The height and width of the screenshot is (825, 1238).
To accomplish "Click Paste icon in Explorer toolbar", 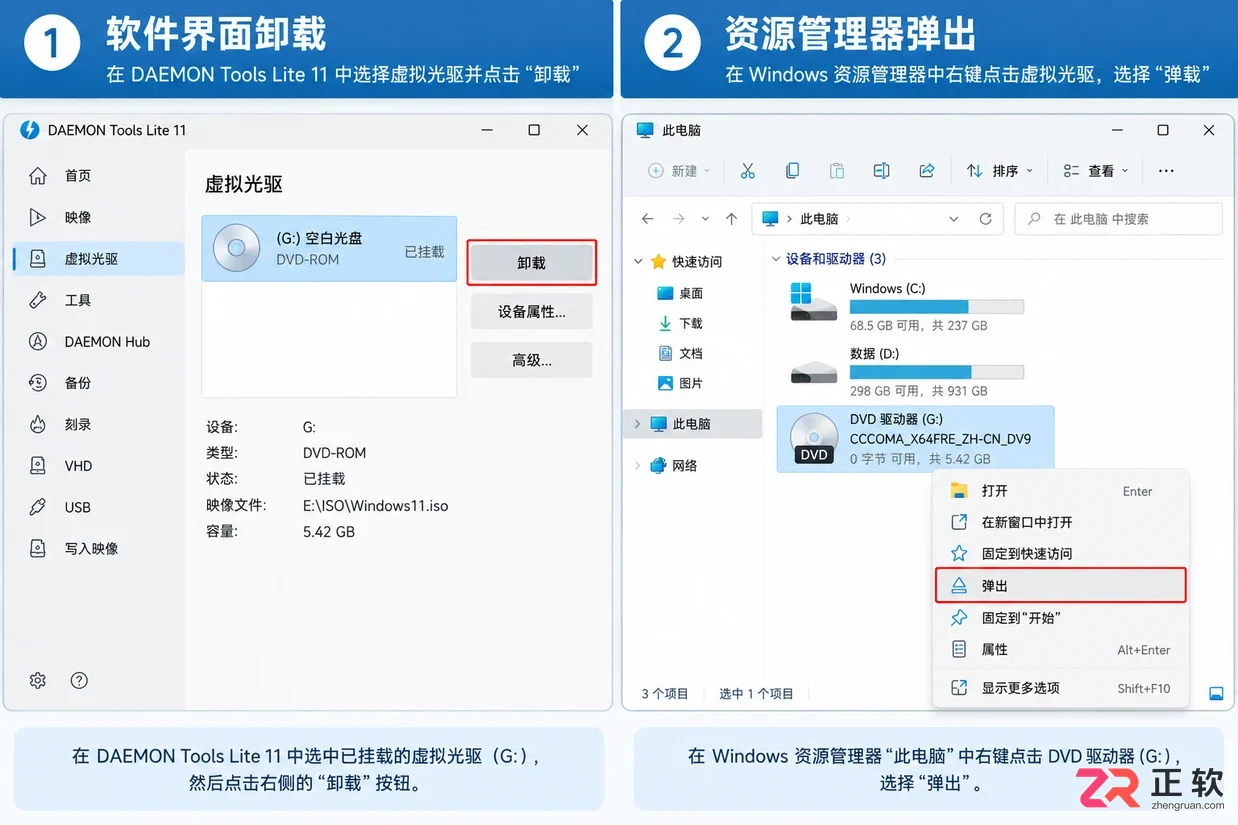I will click(x=837, y=171).
